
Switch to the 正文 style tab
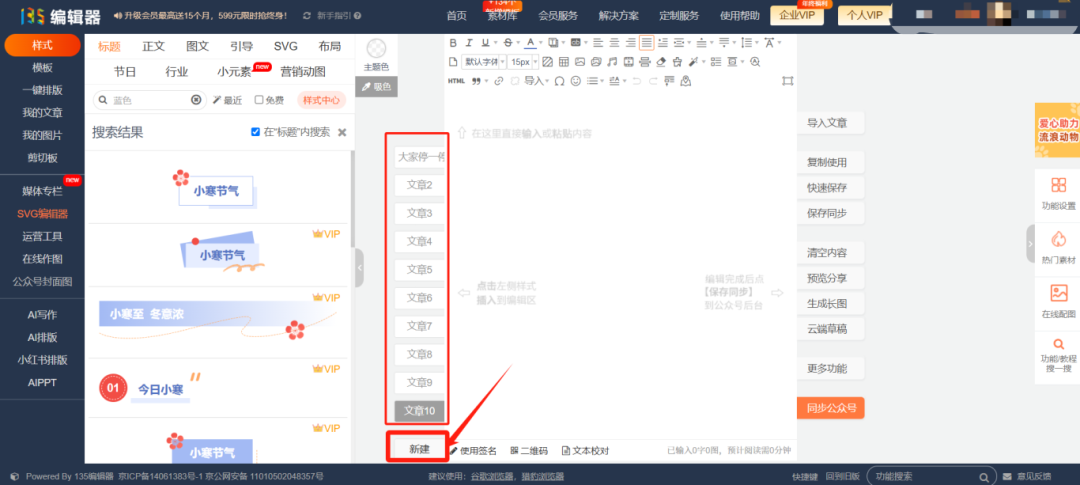[x=154, y=46]
